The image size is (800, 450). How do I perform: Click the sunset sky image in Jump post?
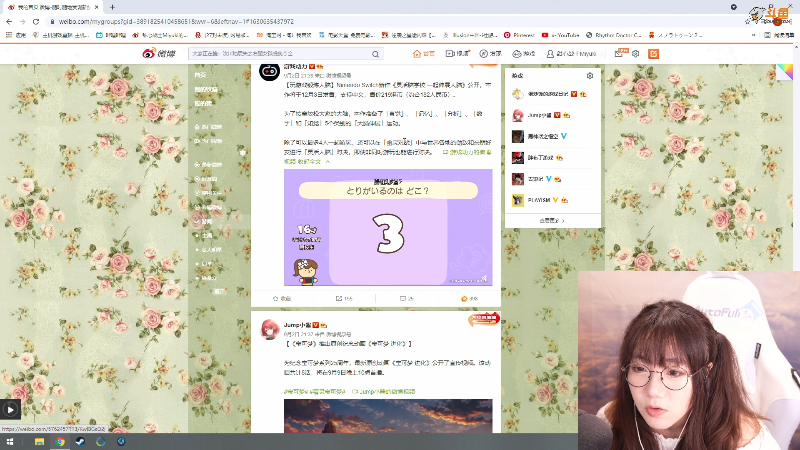[388, 416]
